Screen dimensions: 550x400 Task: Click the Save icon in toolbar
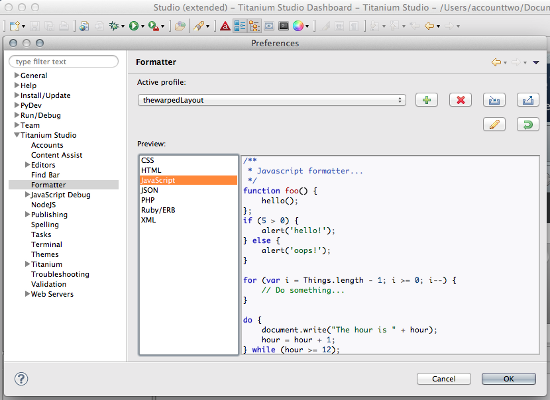[x=34, y=26]
